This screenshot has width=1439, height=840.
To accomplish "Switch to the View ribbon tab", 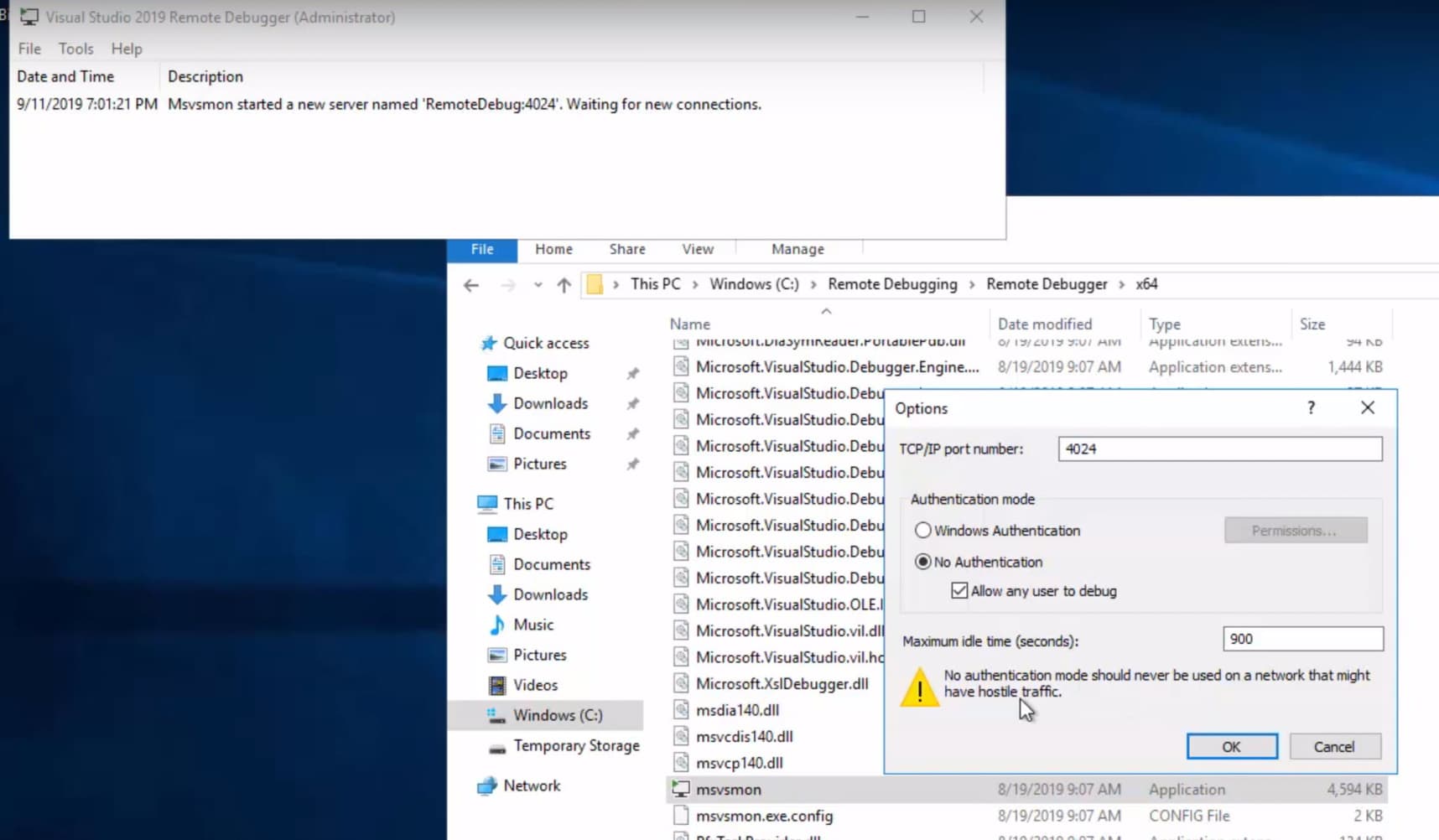I will pyautogui.click(x=698, y=249).
